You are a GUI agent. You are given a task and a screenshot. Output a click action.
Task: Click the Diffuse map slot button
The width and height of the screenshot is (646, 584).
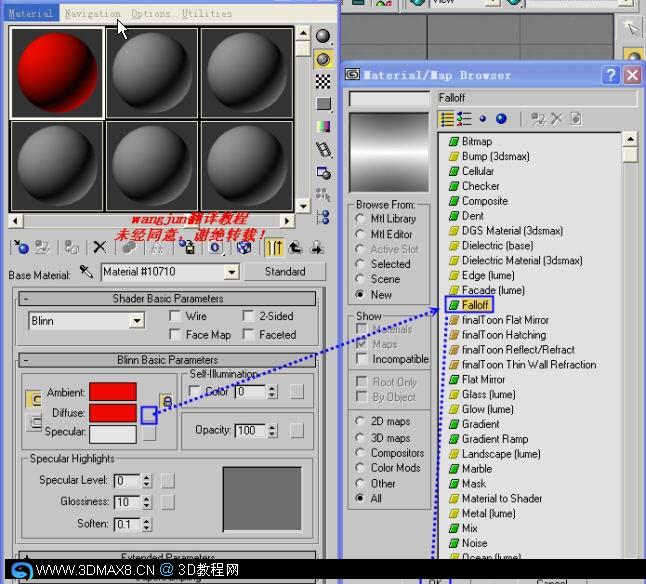point(149,415)
